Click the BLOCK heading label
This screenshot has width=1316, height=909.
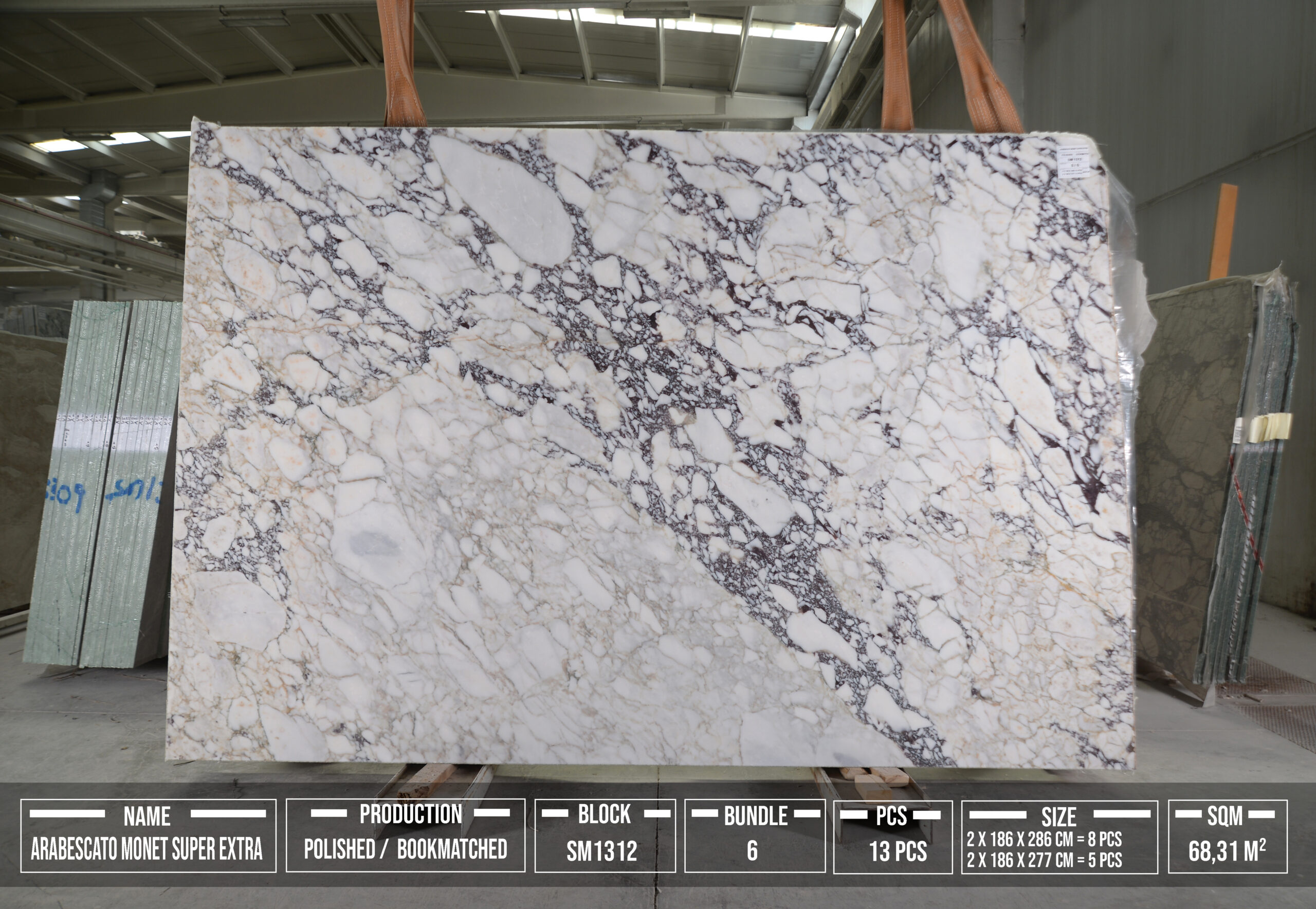[x=604, y=814]
